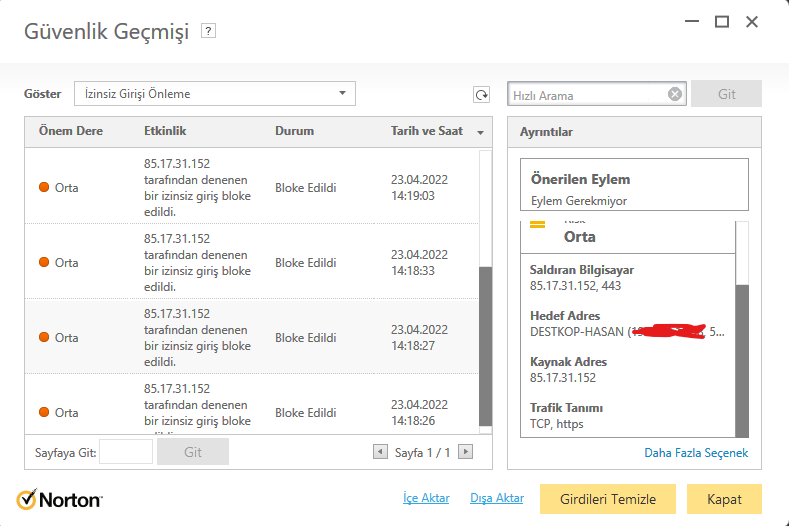Go to previous page arrow

(x=380, y=452)
